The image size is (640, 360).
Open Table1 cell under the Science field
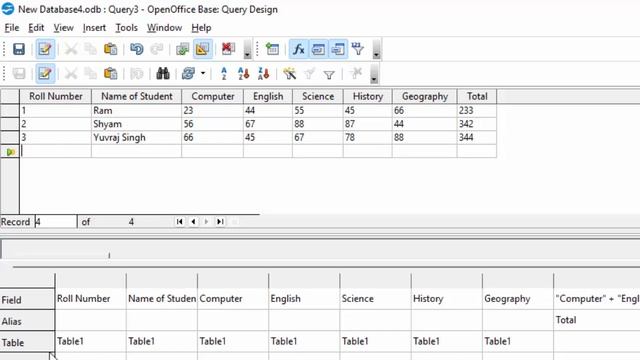click(375, 341)
